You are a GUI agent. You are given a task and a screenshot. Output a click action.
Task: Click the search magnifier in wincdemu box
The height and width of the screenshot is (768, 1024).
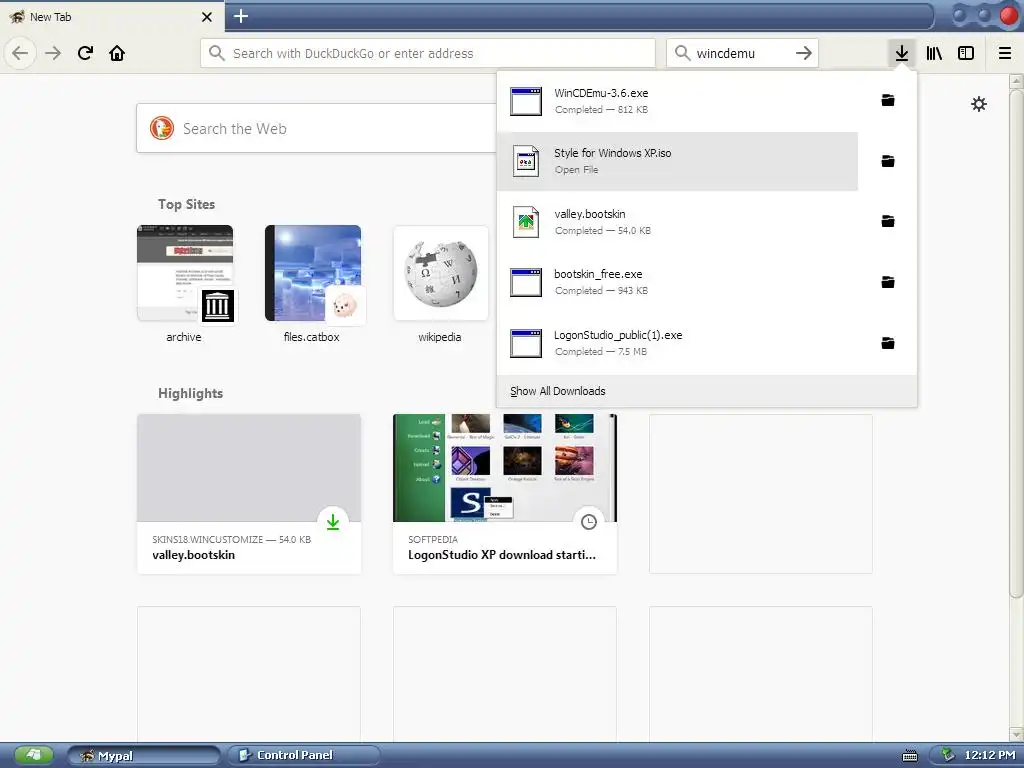682,53
